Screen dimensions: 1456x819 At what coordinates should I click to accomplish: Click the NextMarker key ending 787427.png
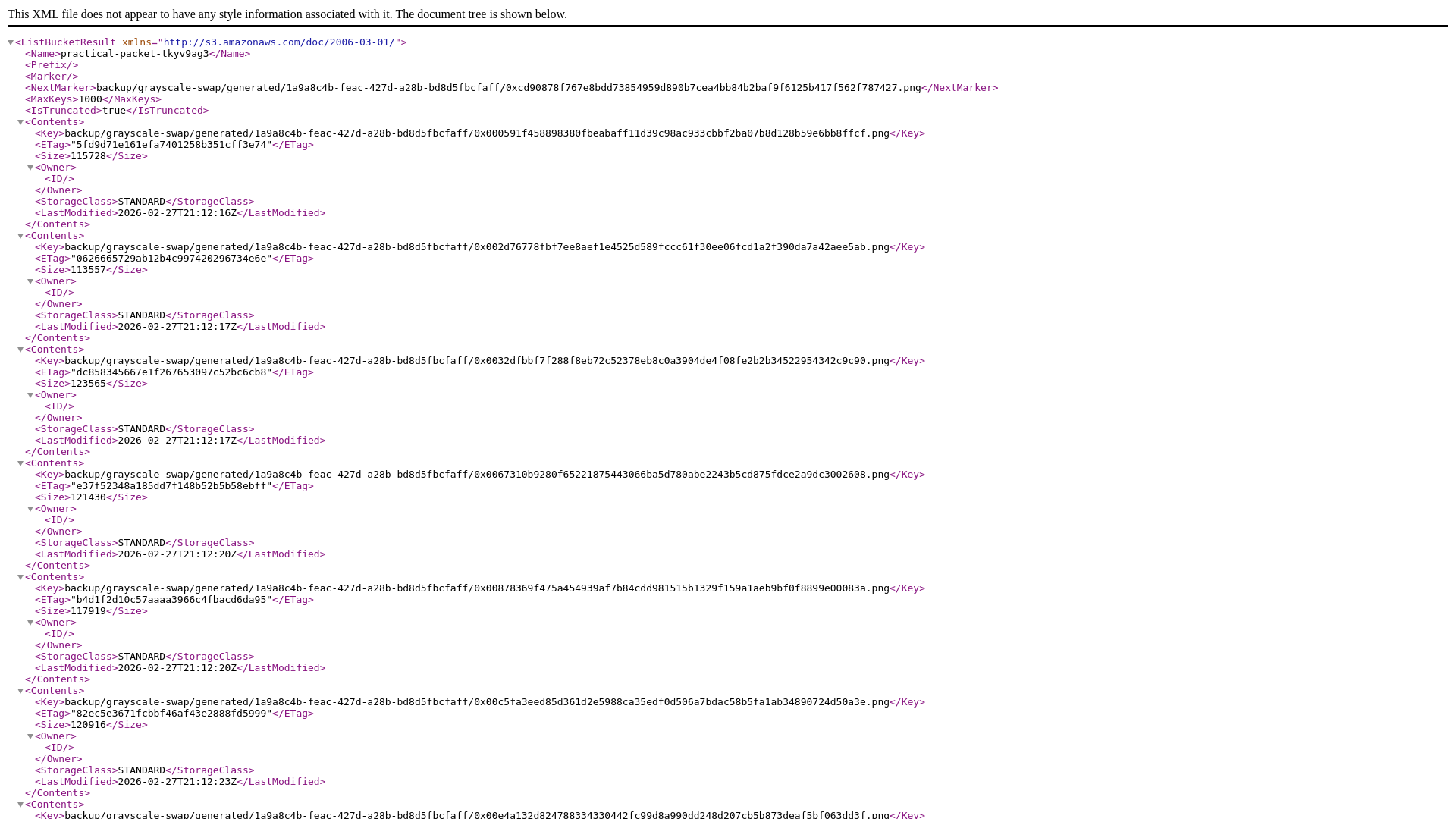[508, 88]
